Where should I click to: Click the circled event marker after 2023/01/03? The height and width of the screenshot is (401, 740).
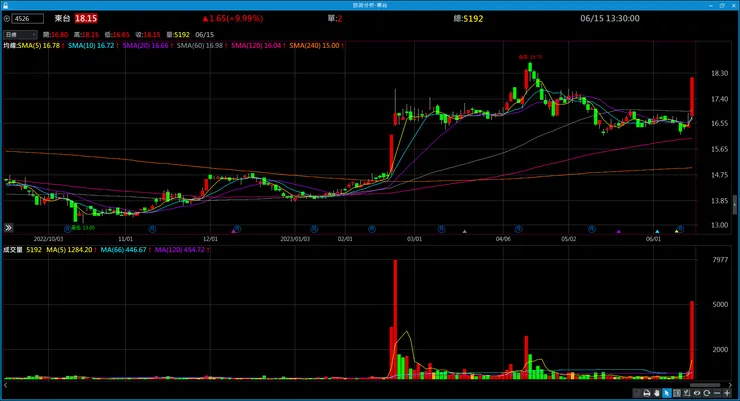point(314,229)
